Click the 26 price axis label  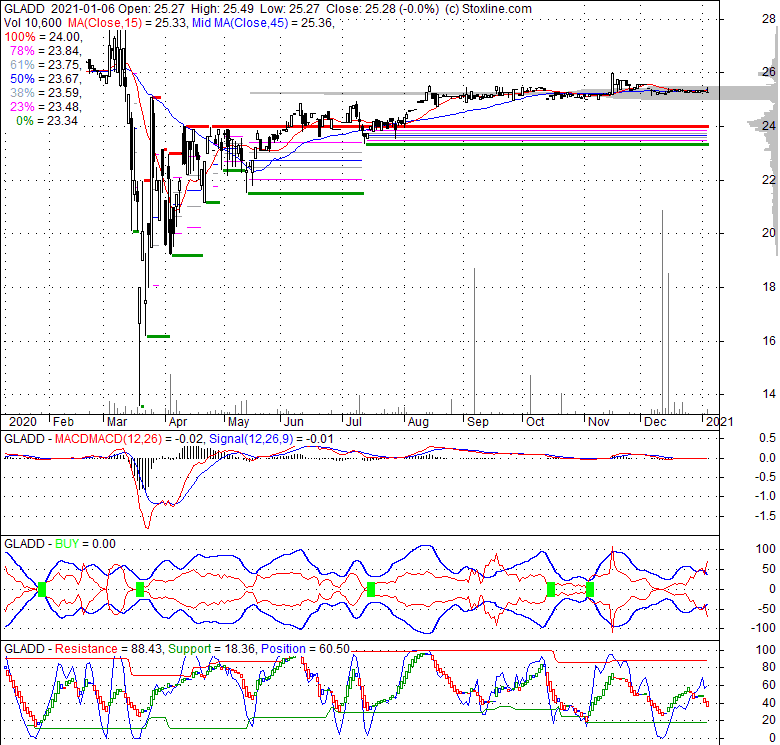click(769, 72)
